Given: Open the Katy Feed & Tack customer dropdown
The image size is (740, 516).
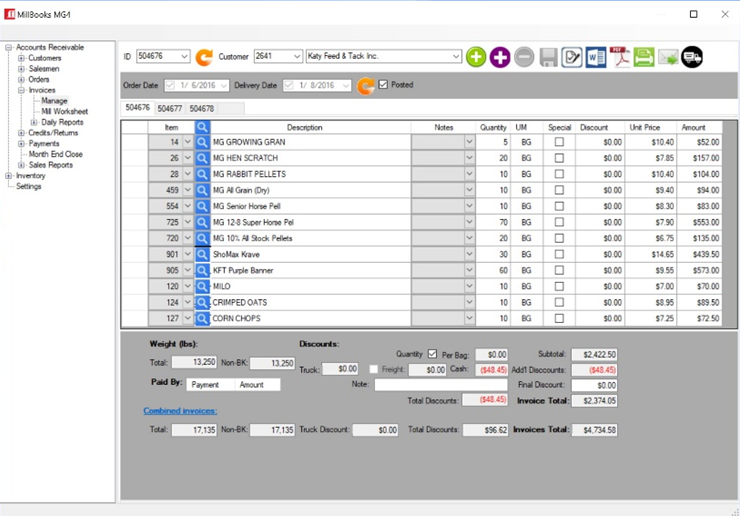Looking at the screenshot, I should [455, 56].
